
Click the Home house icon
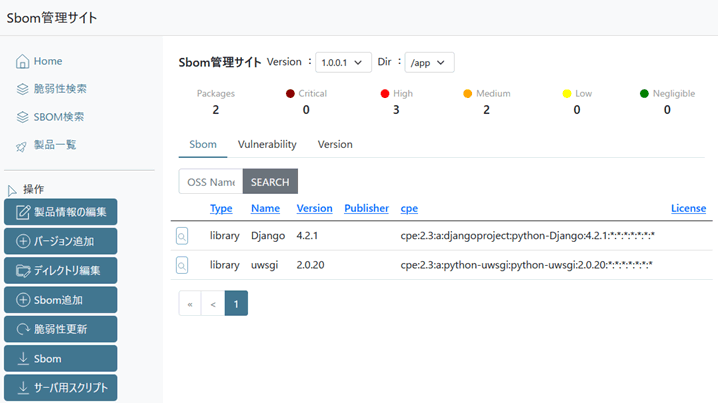tap(22, 61)
